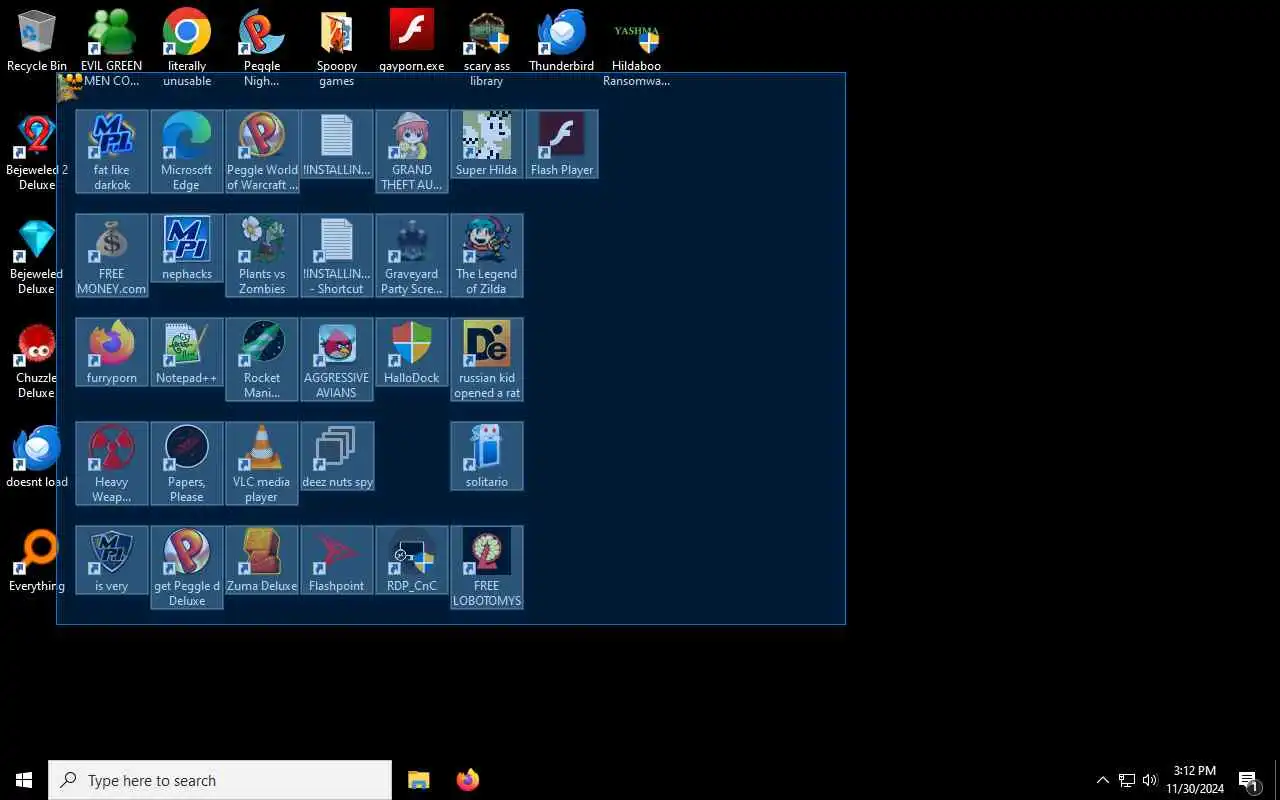Open the Chuzzle Deluxe shortcut
1280x800 pixels.
point(37,360)
